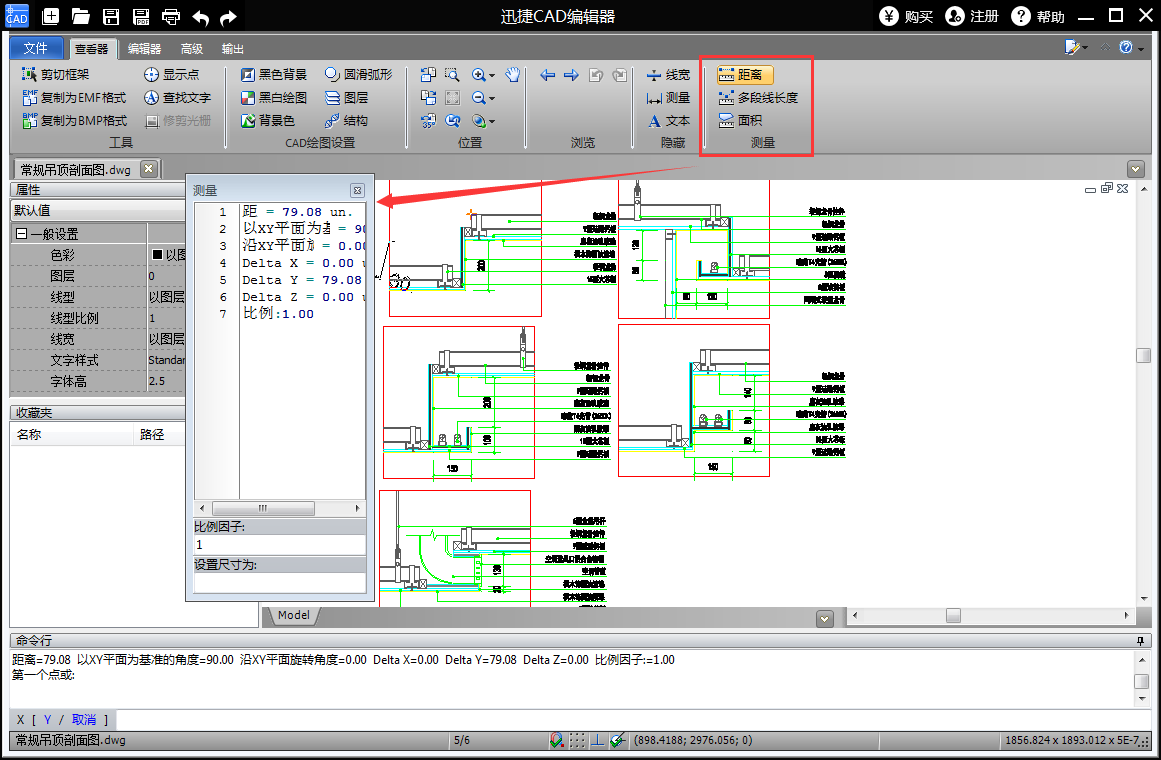Click the 比例因子 scale factor input field
Viewport: 1161px width, 760px height.
[x=278, y=545]
